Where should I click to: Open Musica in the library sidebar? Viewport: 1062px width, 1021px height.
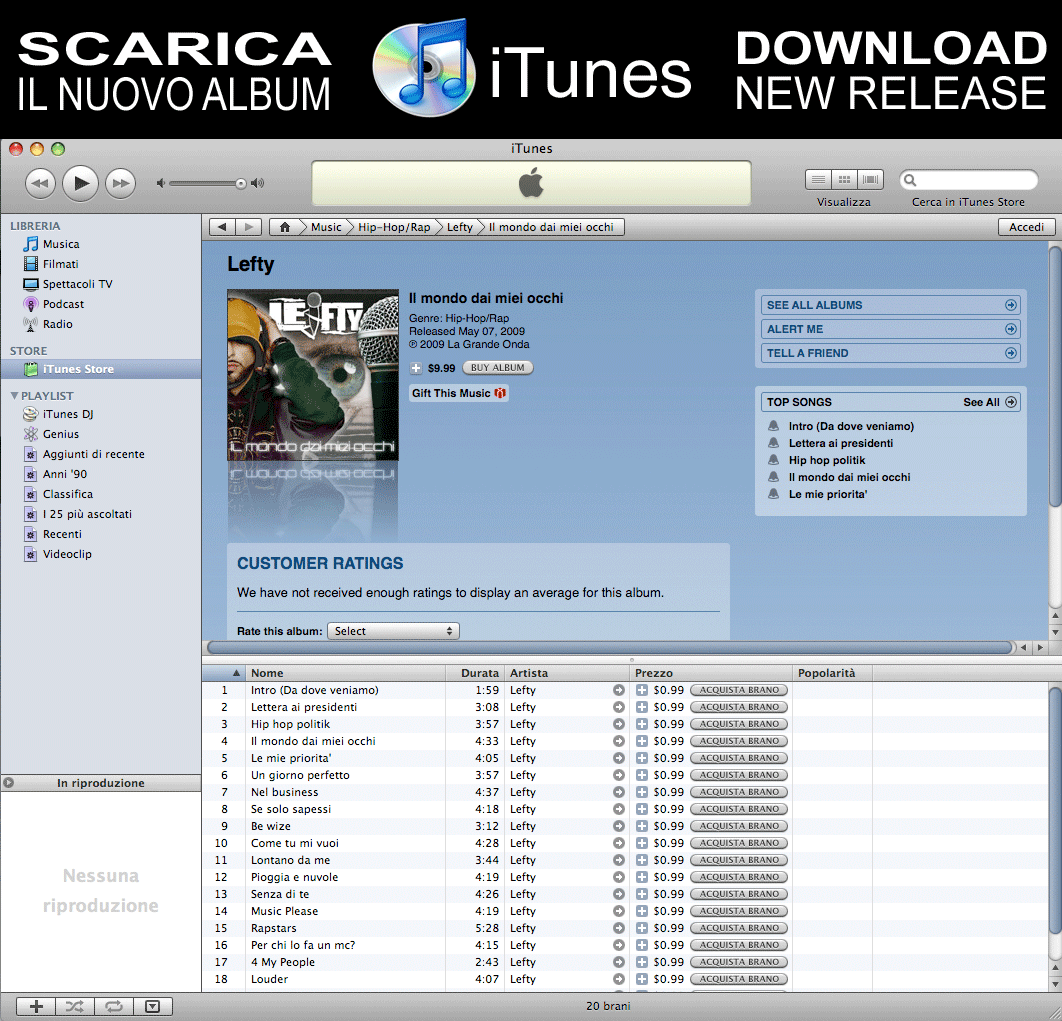click(61, 244)
